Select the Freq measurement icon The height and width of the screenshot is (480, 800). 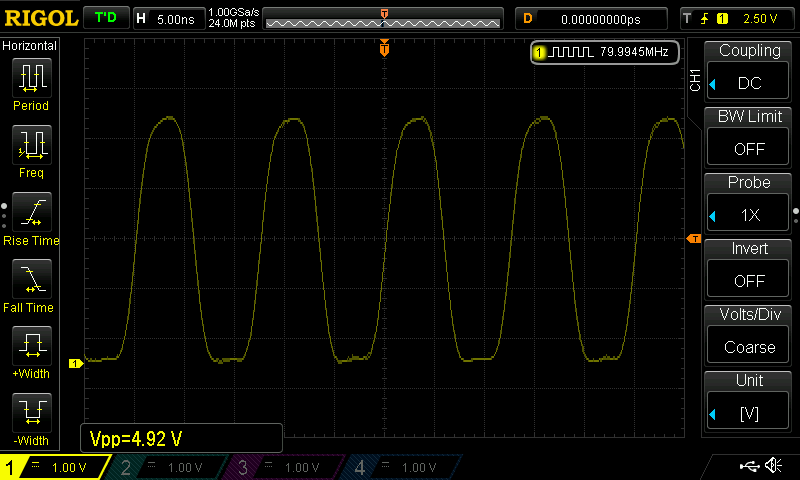click(32, 145)
